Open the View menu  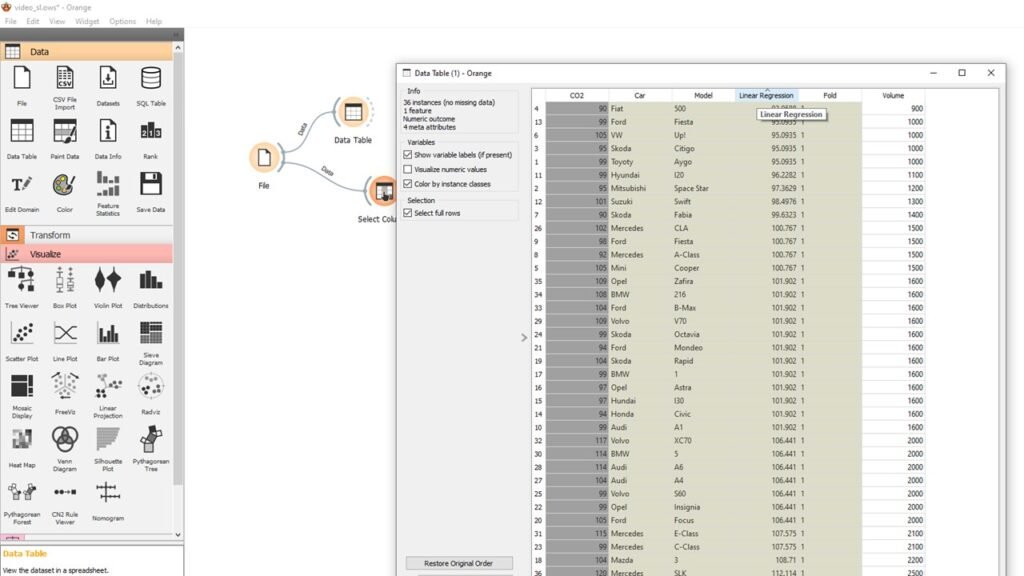point(57,22)
